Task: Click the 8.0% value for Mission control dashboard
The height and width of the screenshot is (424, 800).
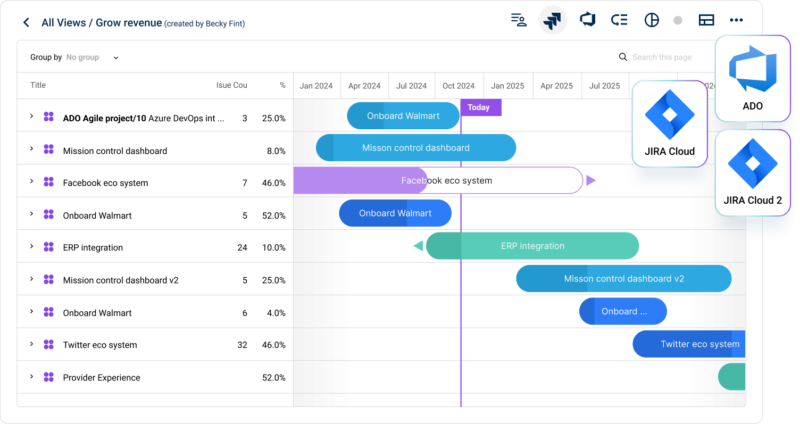Action: (276, 151)
